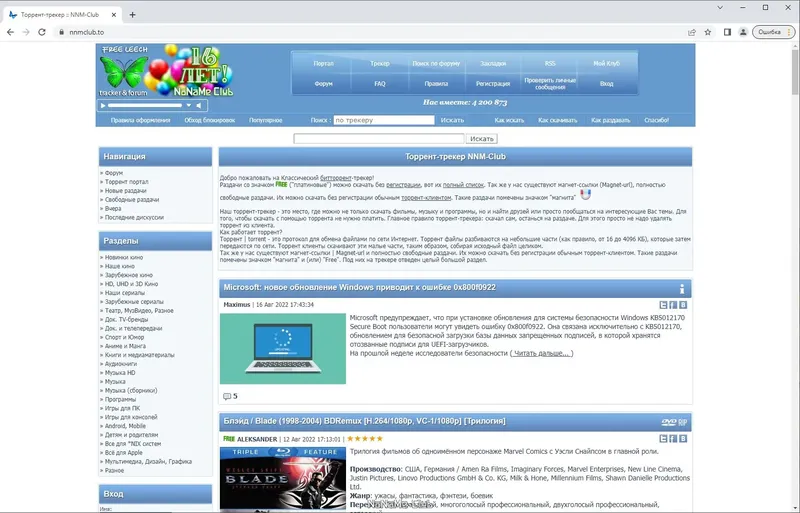Open the Регистрация menu item
This screenshot has width=800, height=513.
(x=493, y=84)
